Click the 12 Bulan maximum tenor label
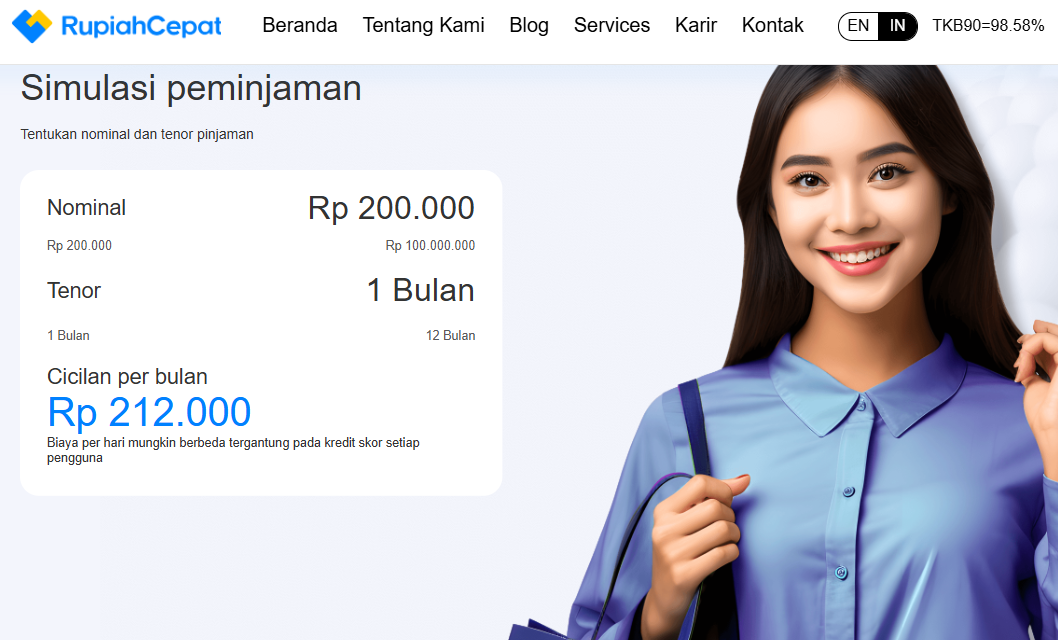The width and height of the screenshot is (1058, 640). coord(450,335)
